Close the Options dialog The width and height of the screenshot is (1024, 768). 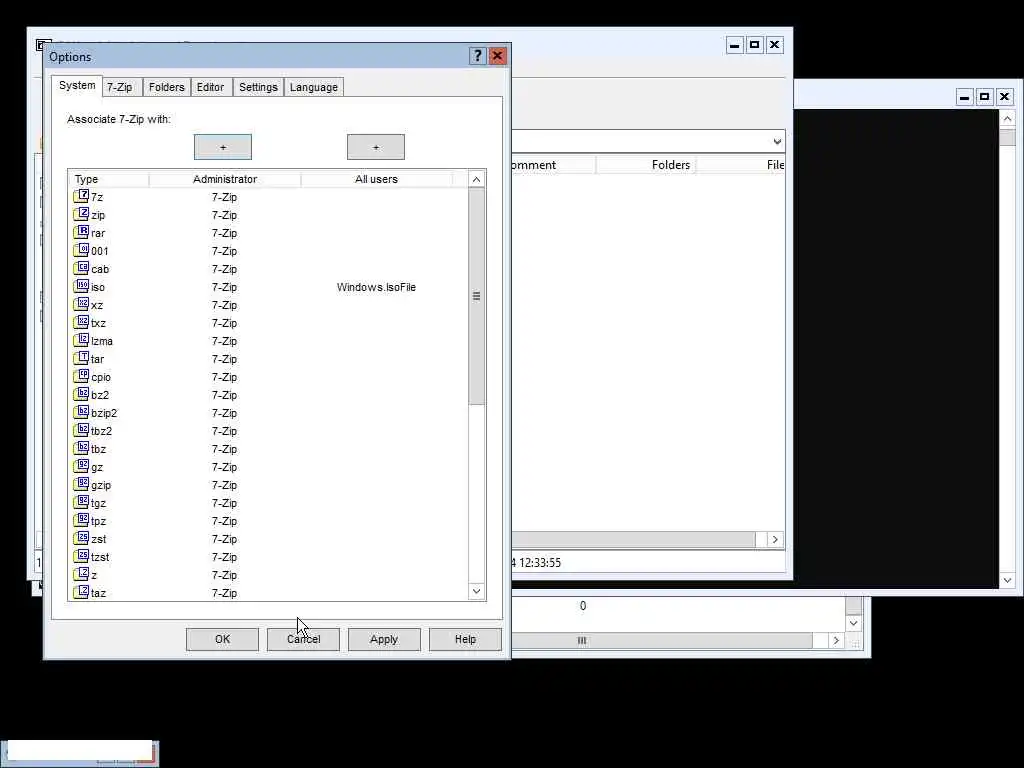497,56
